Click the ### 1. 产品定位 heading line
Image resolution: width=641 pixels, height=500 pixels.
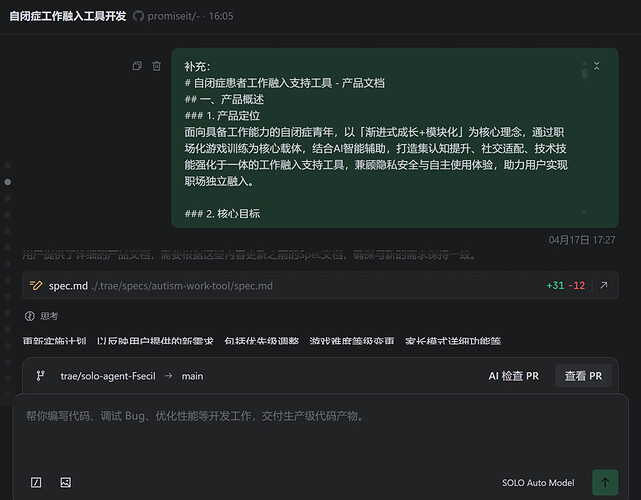click(x=222, y=116)
